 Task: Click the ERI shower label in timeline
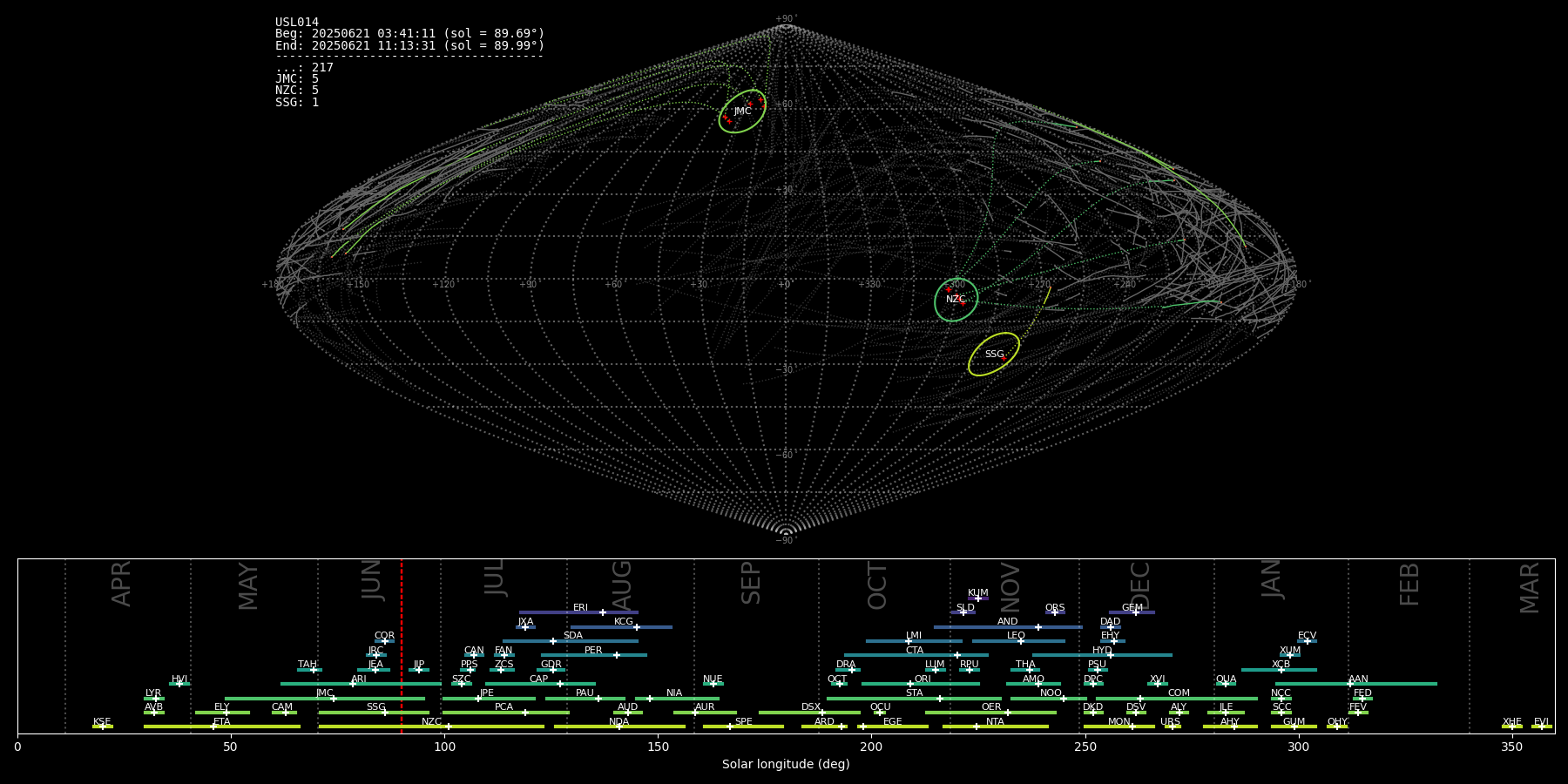click(x=580, y=608)
